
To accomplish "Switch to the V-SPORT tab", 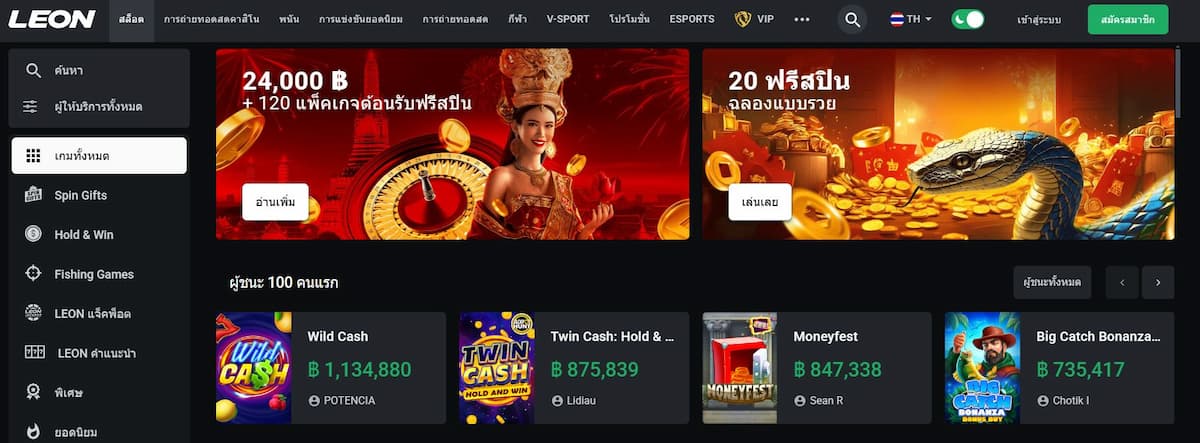I will tap(568, 19).
